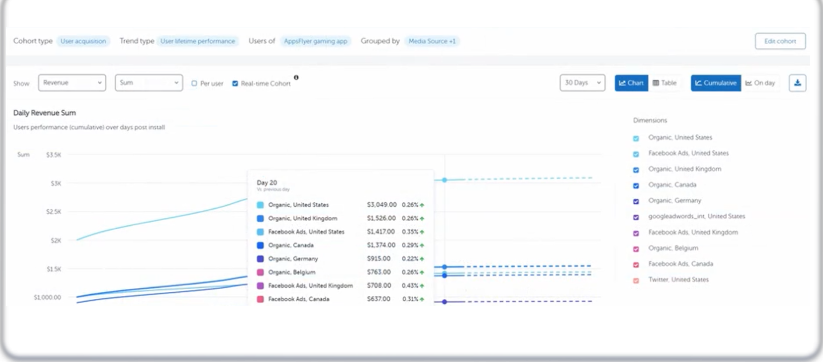This screenshot has height=362, width=823.
Task: Toggle Facebook Ads, United States dimension checkbox
Action: pos(636,154)
